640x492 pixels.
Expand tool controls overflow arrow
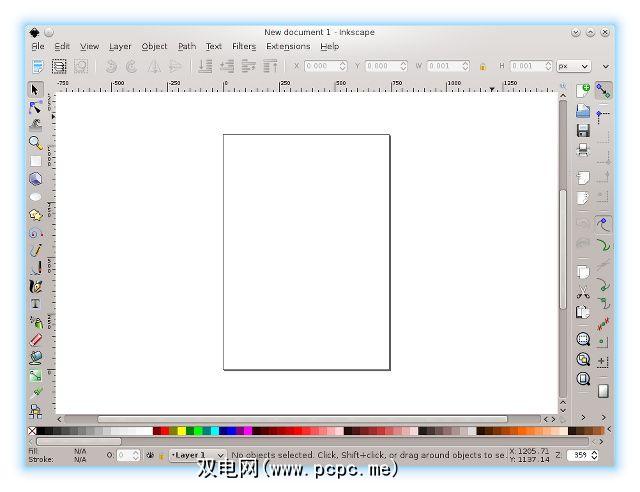[x=606, y=66]
